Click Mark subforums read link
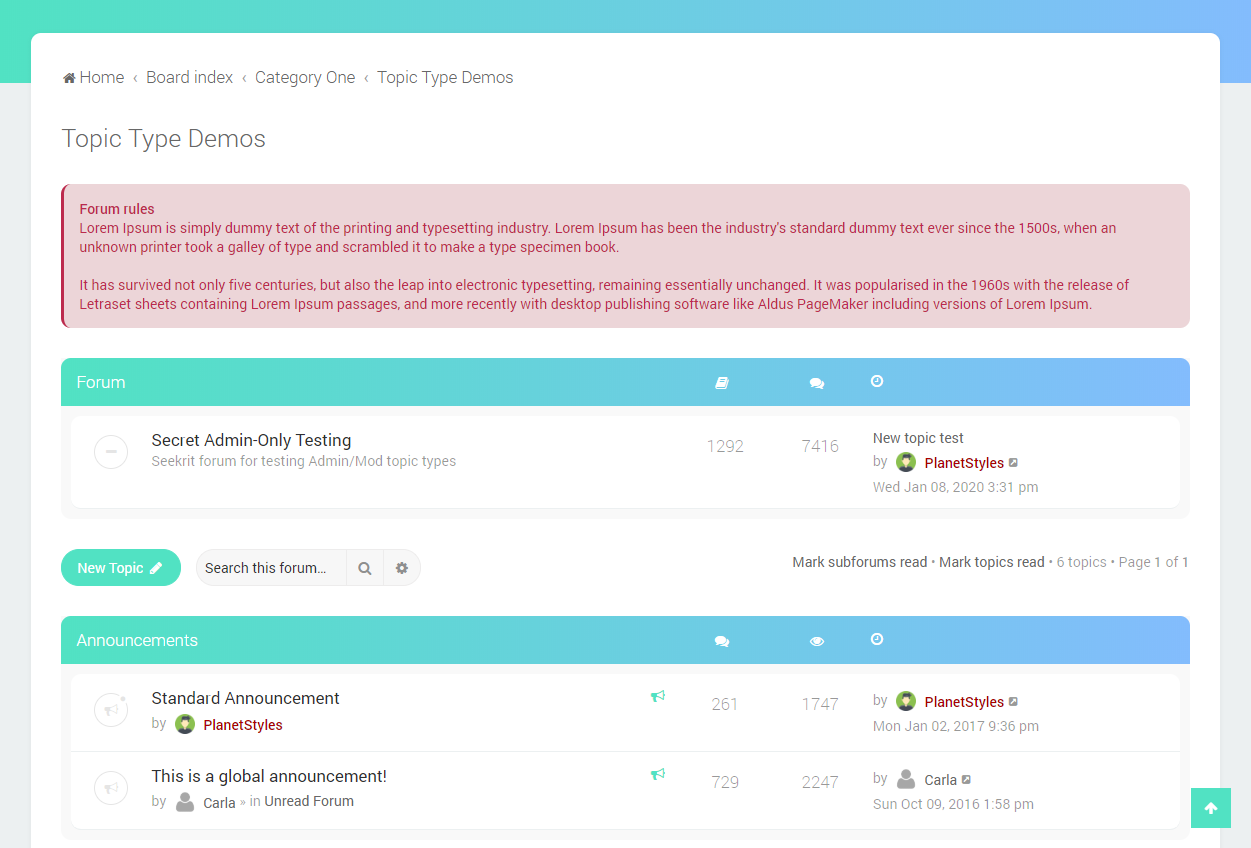1251x848 pixels. 859,562
